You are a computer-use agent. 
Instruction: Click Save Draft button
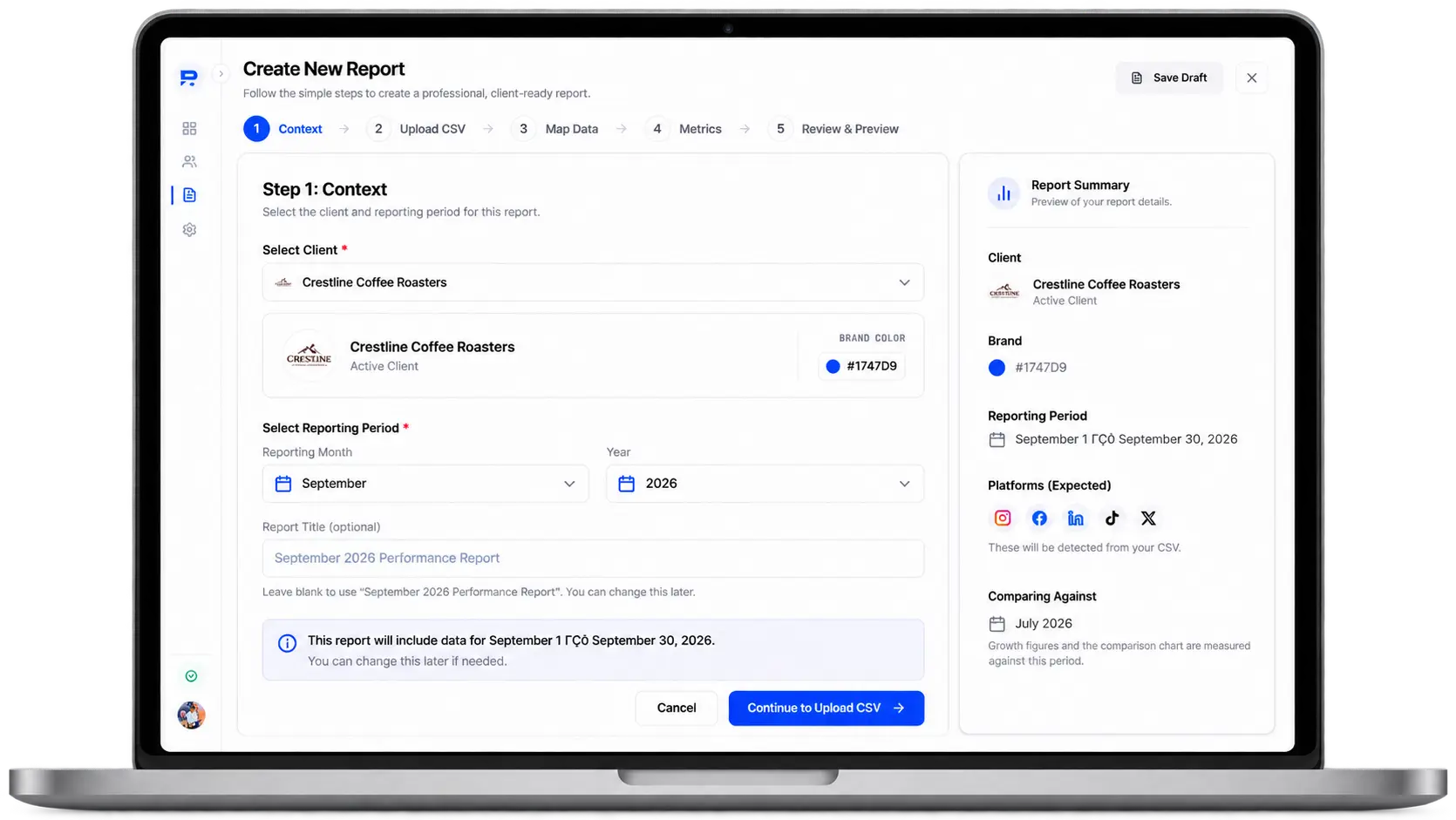coord(1169,78)
